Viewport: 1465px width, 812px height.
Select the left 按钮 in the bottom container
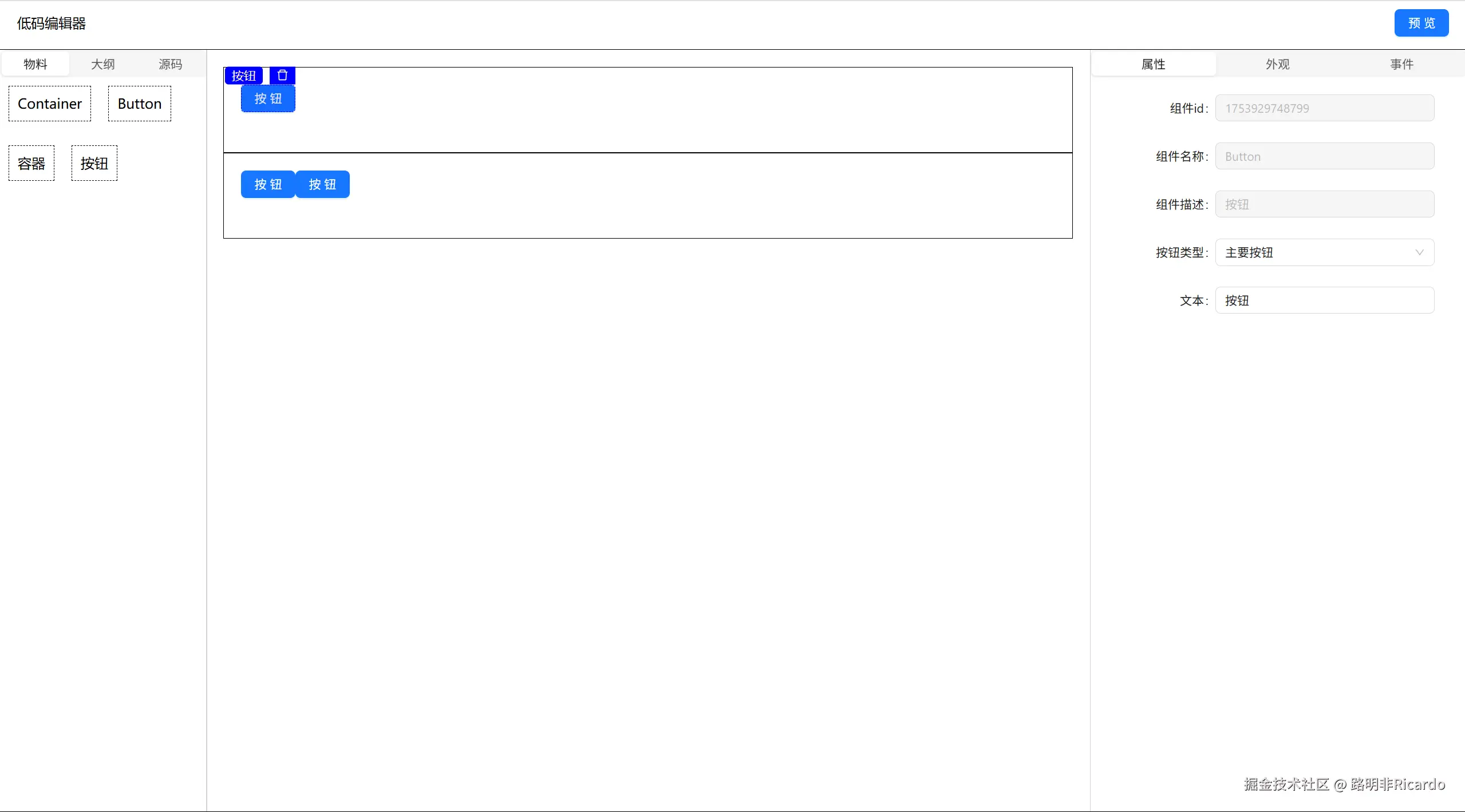coord(268,184)
